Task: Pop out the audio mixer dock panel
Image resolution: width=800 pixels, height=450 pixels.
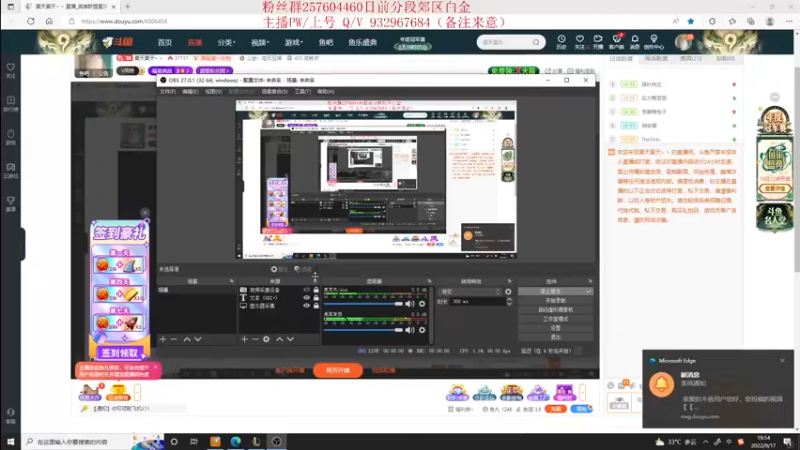Action: 429,281
